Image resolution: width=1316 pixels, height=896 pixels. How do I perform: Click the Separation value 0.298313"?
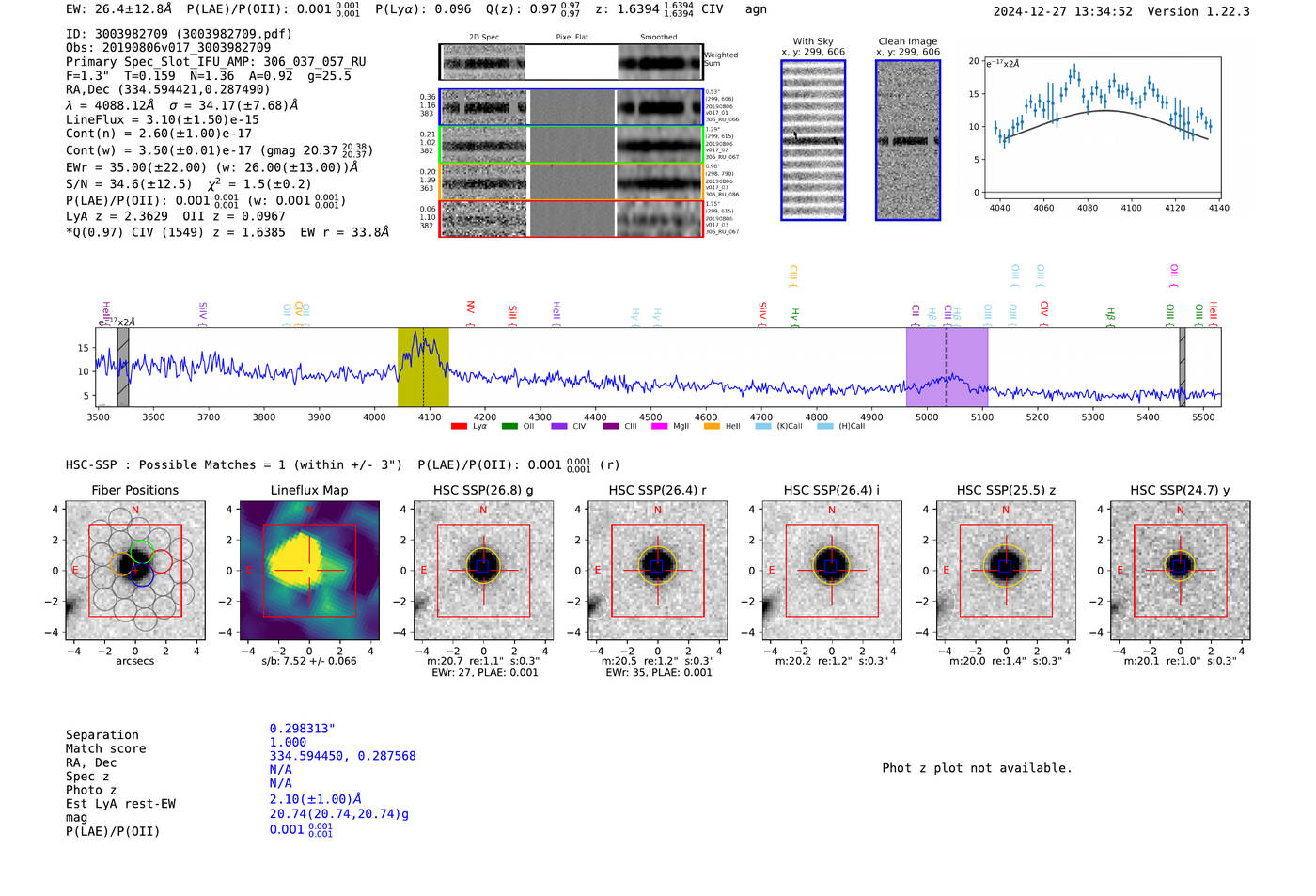pos(303,729)
